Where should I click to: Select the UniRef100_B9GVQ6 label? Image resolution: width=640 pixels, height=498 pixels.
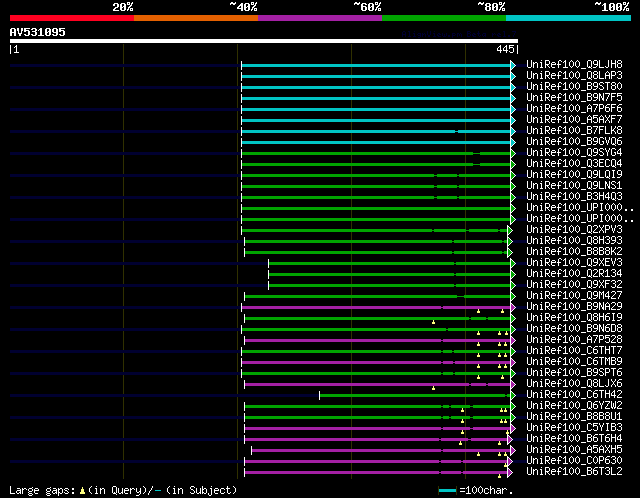pos(574,142)
